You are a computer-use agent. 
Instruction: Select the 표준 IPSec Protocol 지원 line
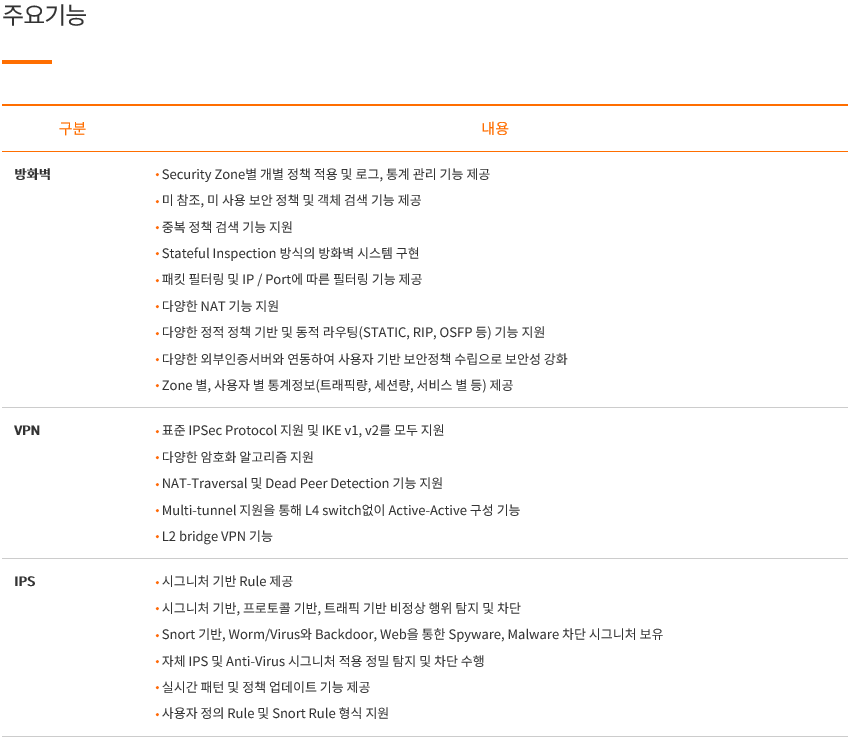tap(303, 430)
